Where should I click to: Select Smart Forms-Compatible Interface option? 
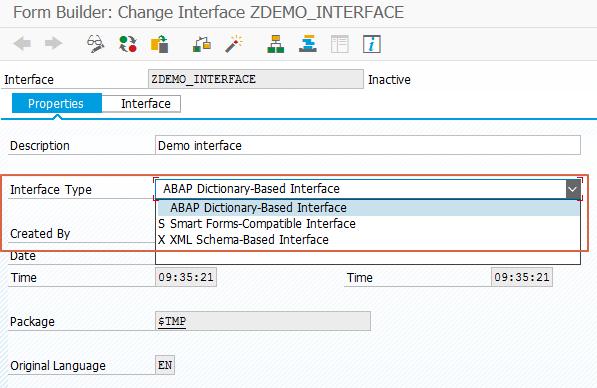point(369,224)
